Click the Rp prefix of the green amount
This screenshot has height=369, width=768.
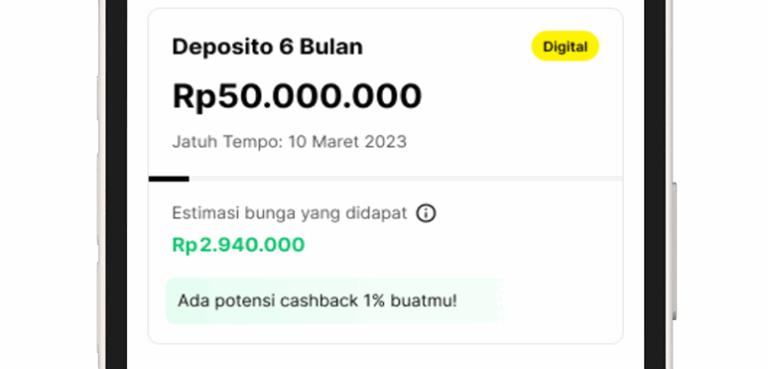185,245
